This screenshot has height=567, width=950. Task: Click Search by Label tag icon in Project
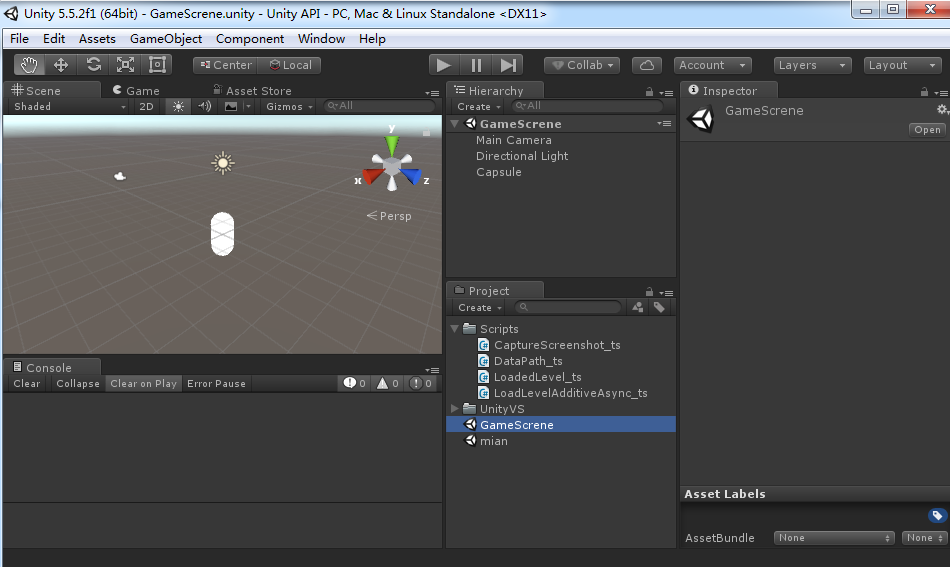click(x=659, y=307)
